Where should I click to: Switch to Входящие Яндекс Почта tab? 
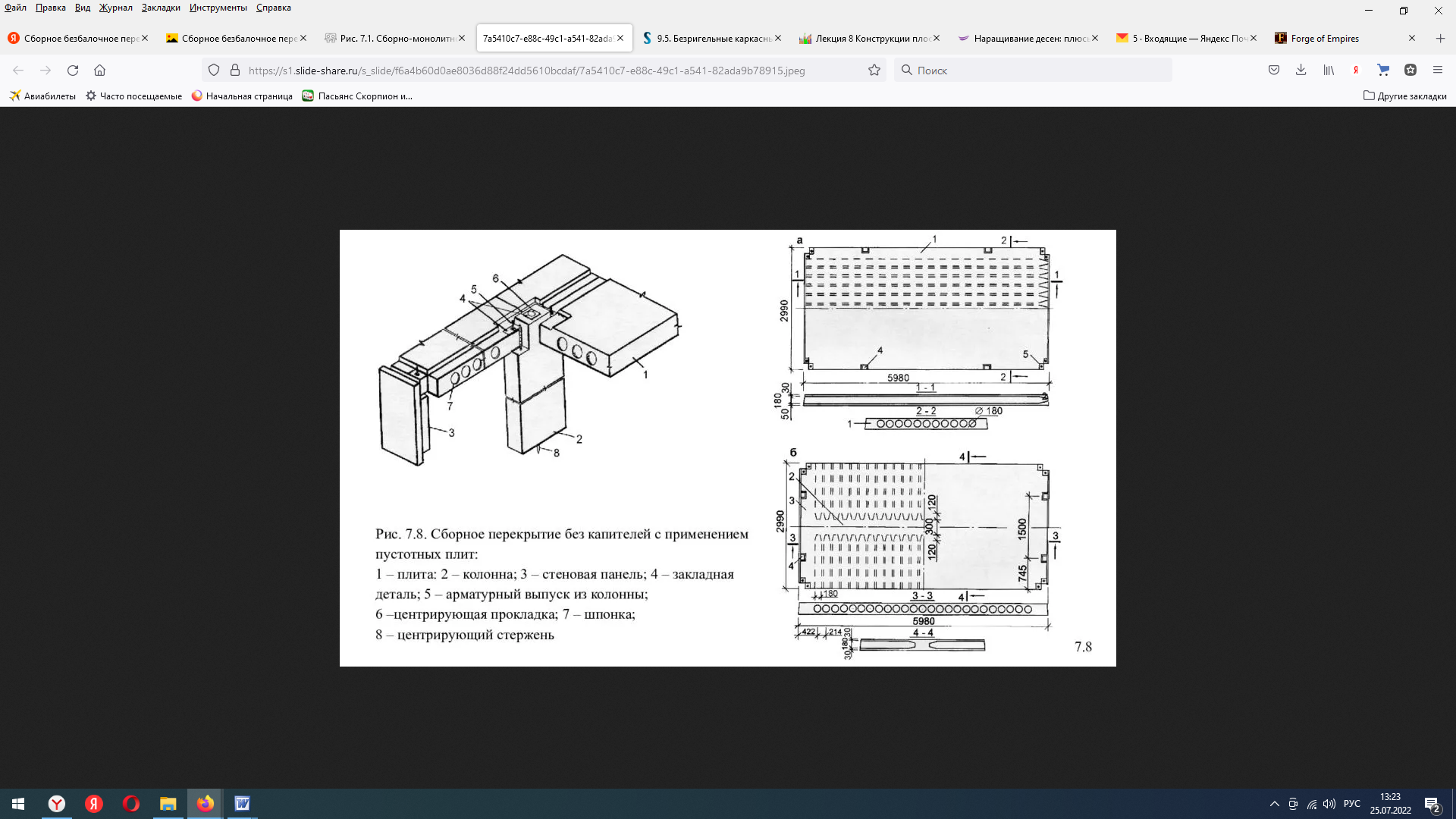tap(1187, 39)
